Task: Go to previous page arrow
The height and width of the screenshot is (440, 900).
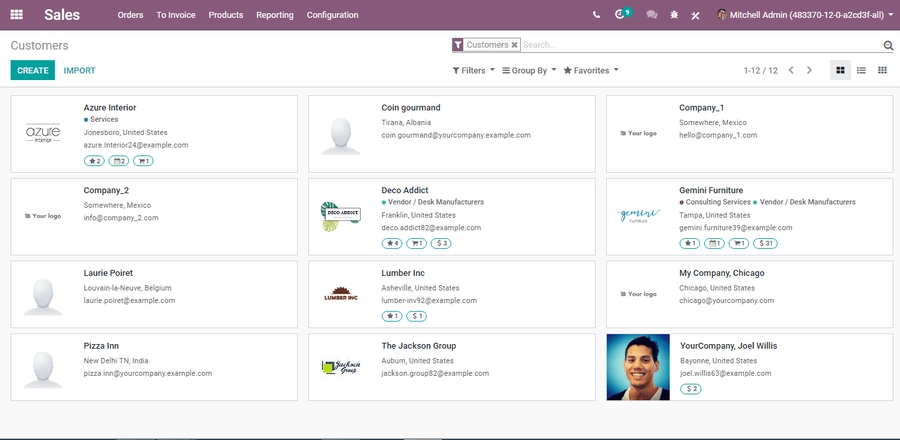Action: tap(791, 71)
